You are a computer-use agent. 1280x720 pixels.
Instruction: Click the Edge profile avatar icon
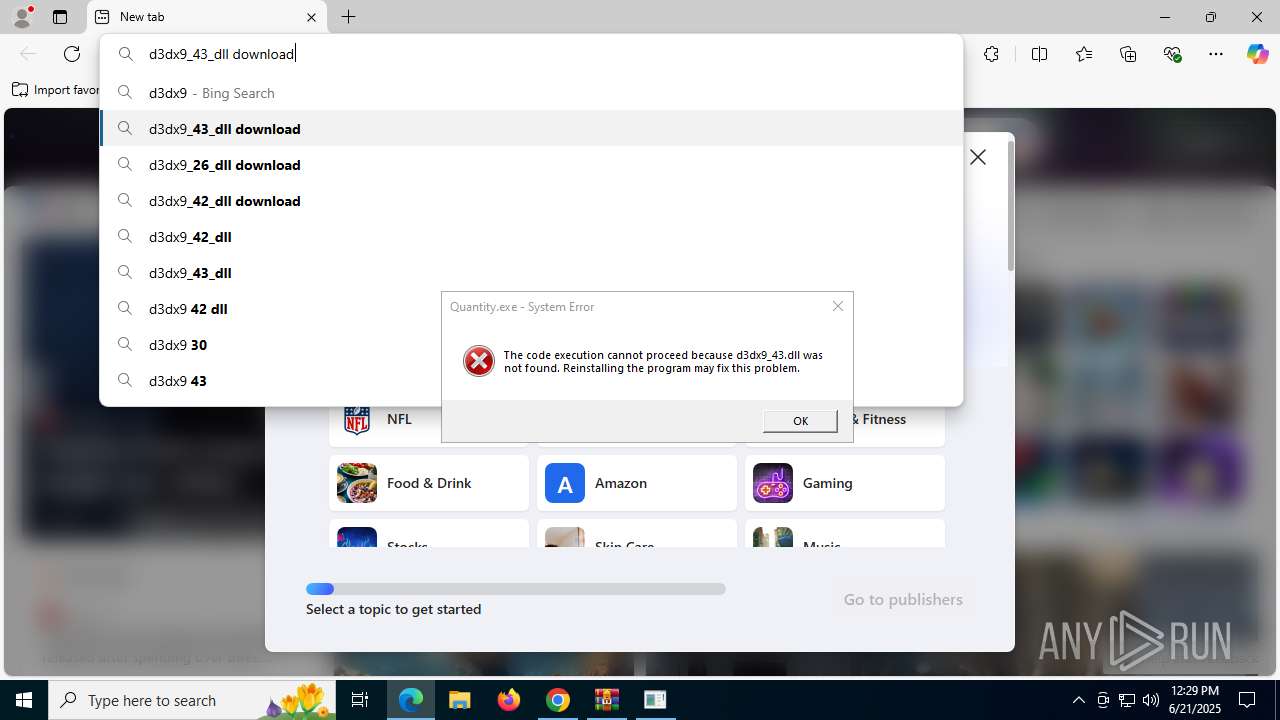[22, 17]
